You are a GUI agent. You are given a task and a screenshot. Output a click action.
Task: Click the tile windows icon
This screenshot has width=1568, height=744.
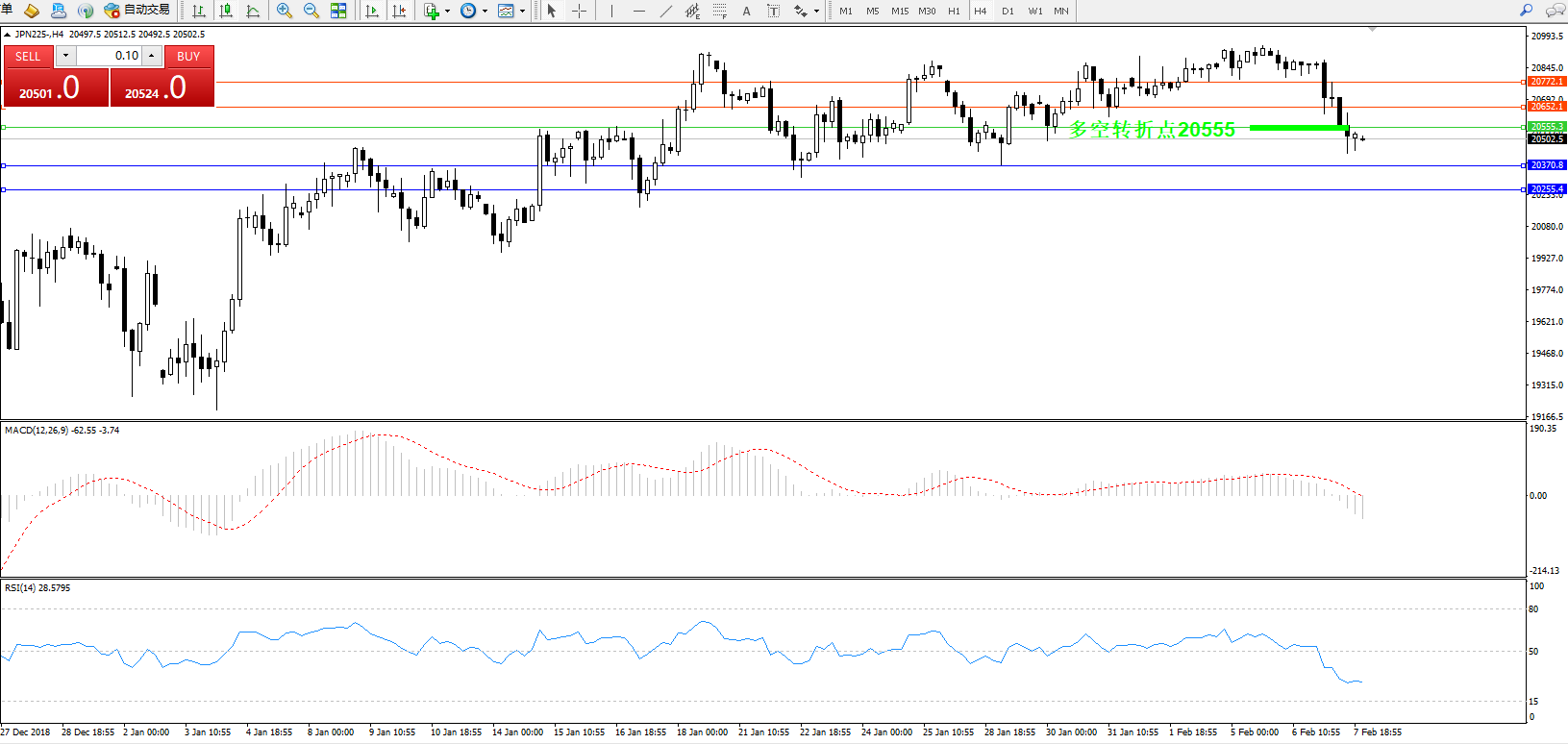coord(338,11)
